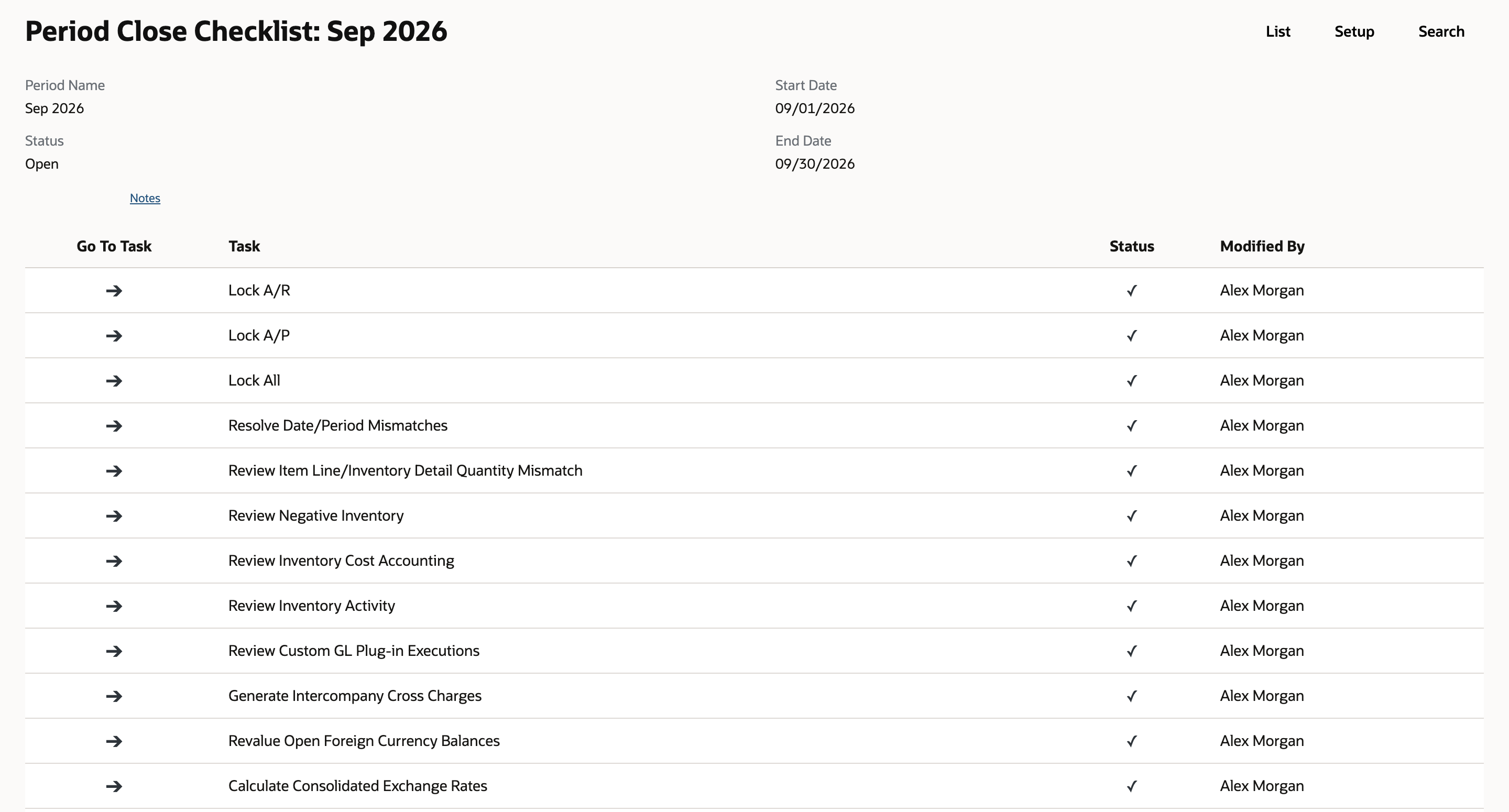This screenshot has width=1509, height=812.
Task: Click Alex Morgan in Review Inventory Activity row
Action: pos(1262,606)
